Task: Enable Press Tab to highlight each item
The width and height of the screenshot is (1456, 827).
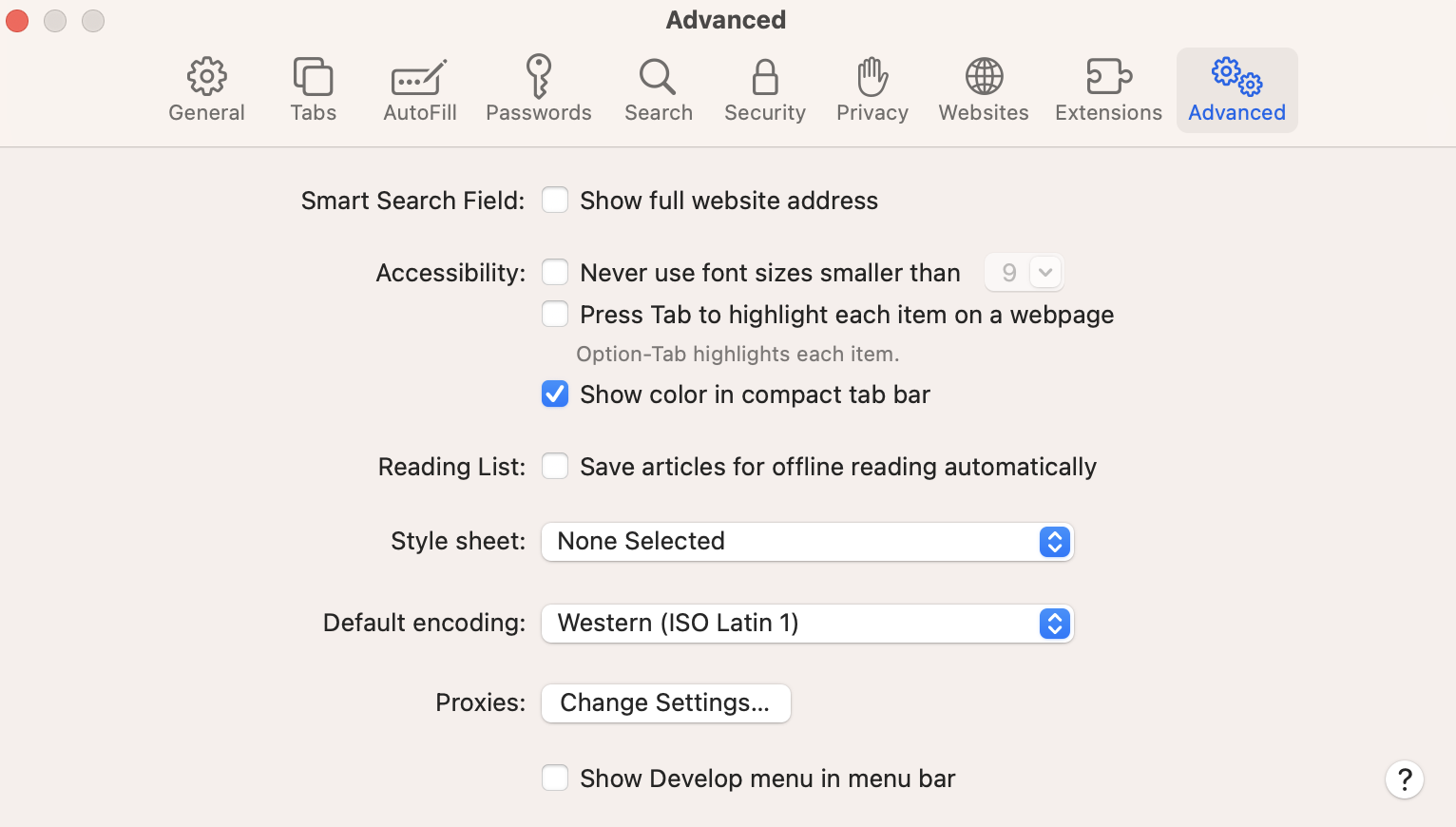Action: (x=555, y=315)
